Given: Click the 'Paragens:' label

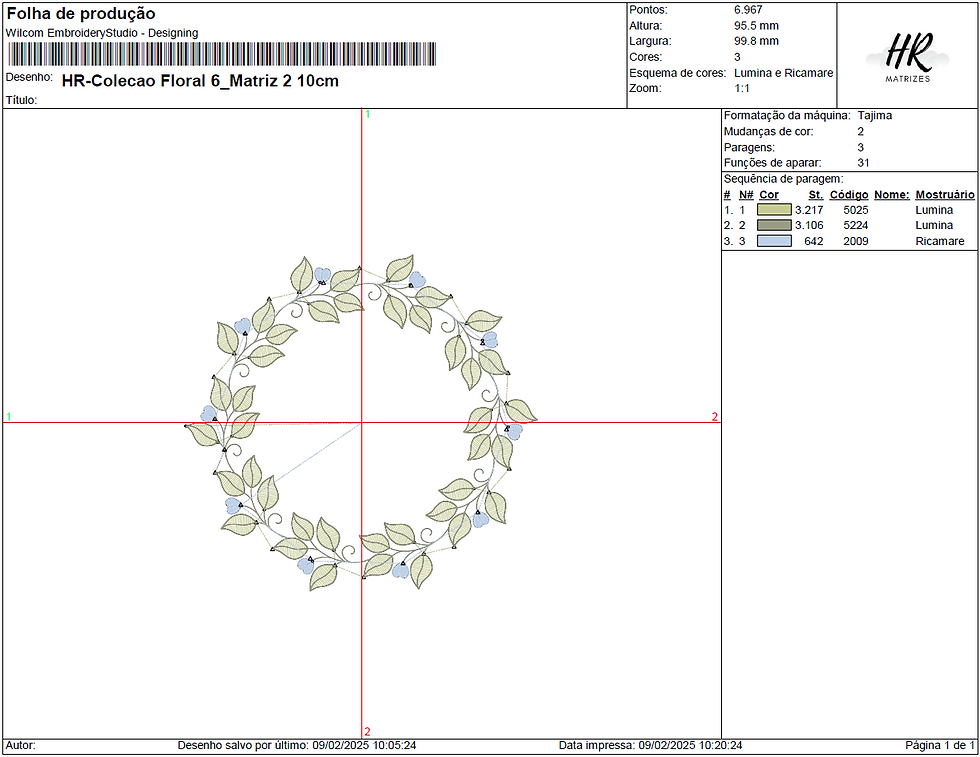Looking at the screenshot, I should pos(749,148).
